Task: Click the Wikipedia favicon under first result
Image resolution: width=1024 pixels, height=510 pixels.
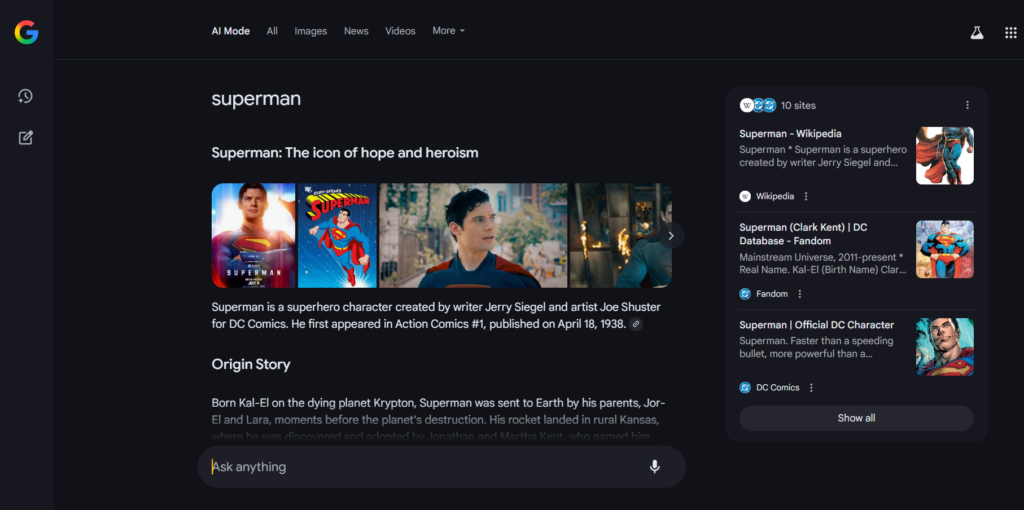Action: coord(745,196)
